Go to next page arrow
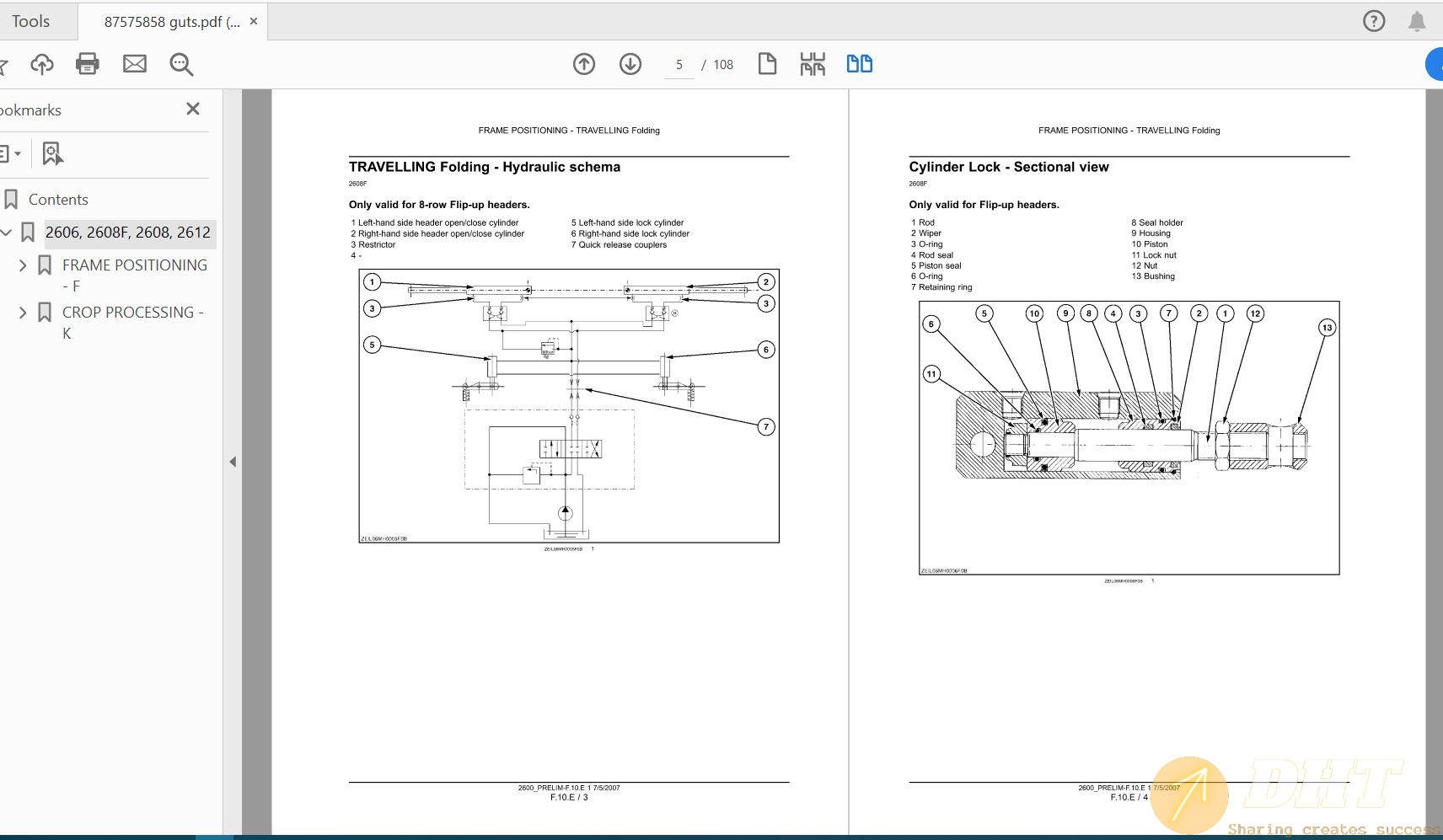The width and height of the screenshot is (1443, 840). pyautogui.click(x=630, y=64)
